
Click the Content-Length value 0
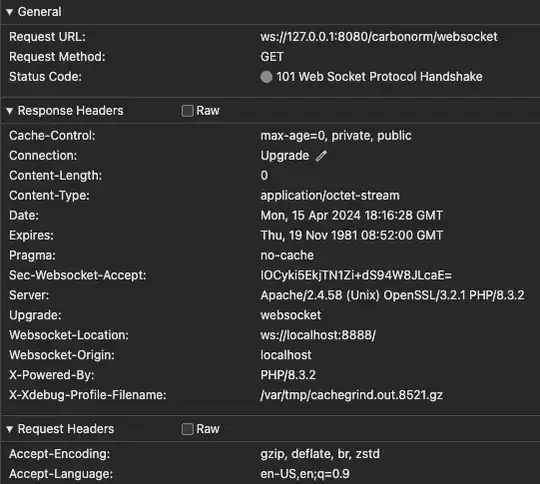(x=264, y=176)
